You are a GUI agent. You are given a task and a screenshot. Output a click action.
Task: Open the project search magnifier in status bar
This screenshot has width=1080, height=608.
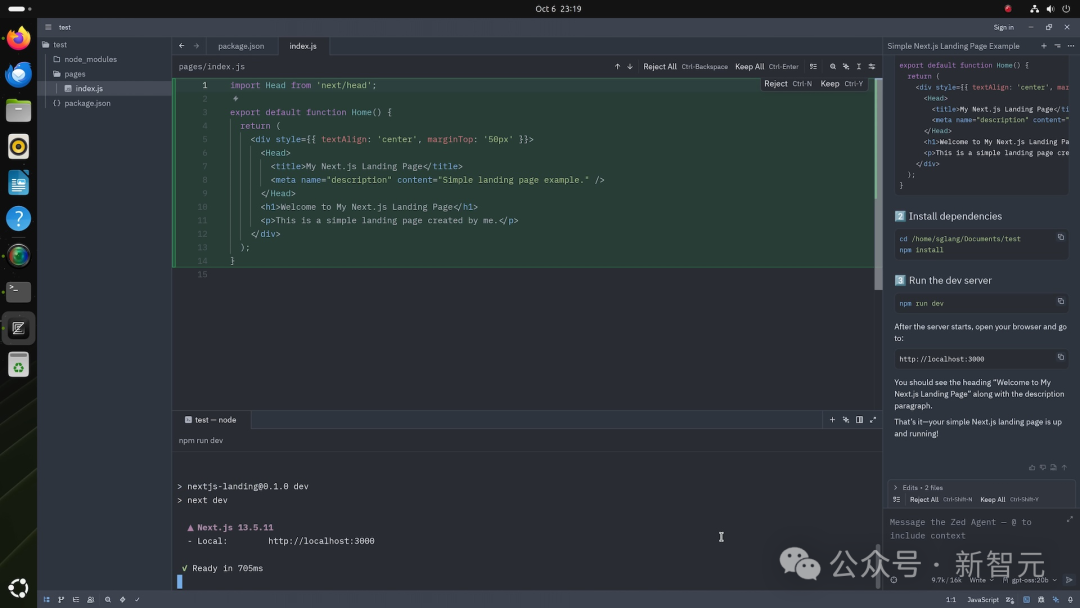coord(107,599)
